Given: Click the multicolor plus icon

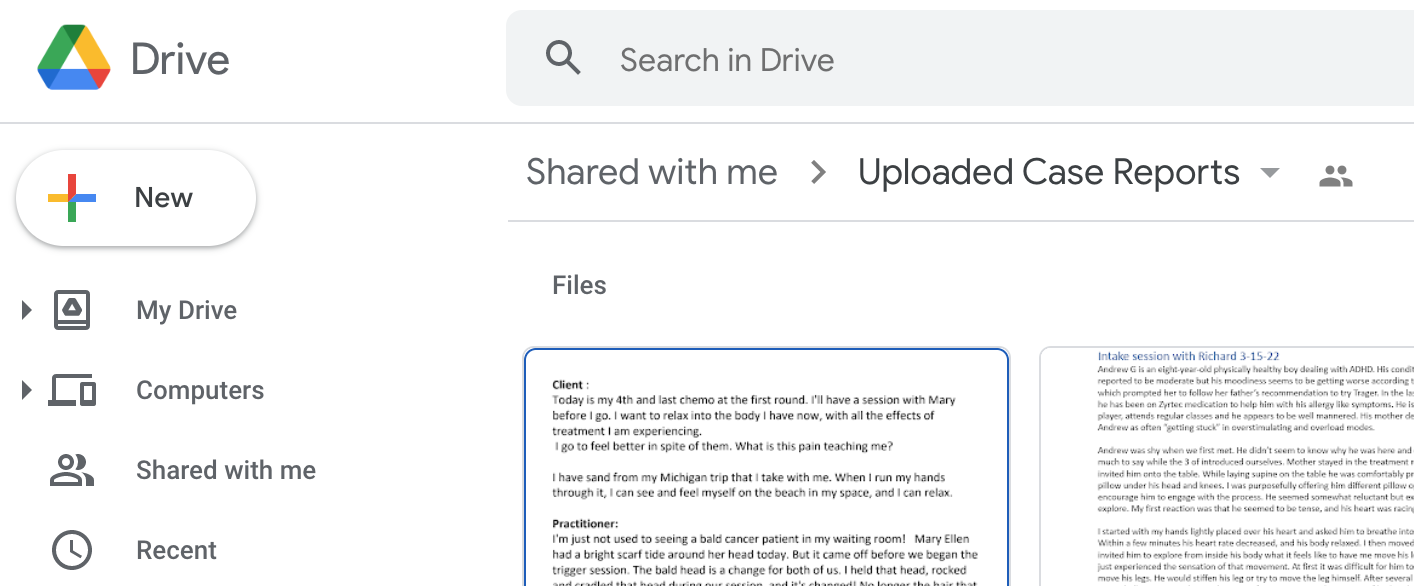Looking at the screenshot, I should 72,198.
